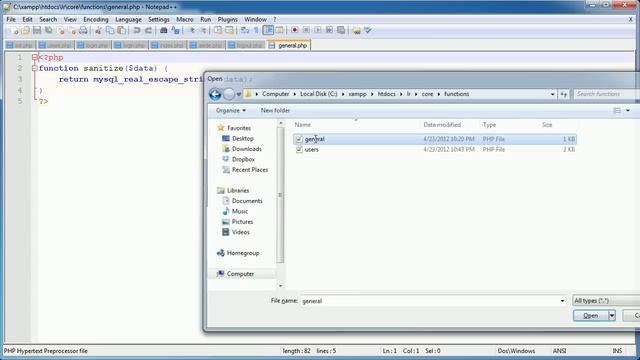Toggle synchronized vertical scrolling icon
The image size is (640, 360).
(218, 30)
